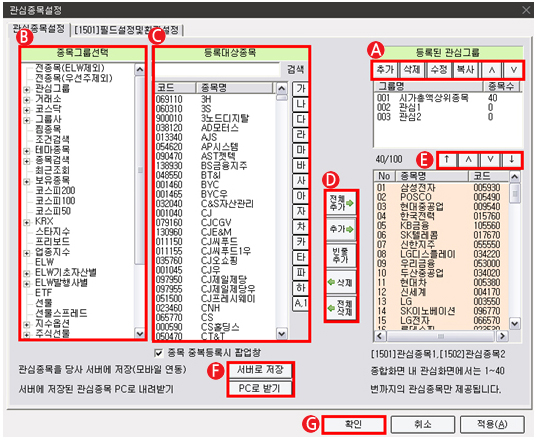Select 코스피200 in the group tree
This screenshot has height=446, width=544.
55,190
